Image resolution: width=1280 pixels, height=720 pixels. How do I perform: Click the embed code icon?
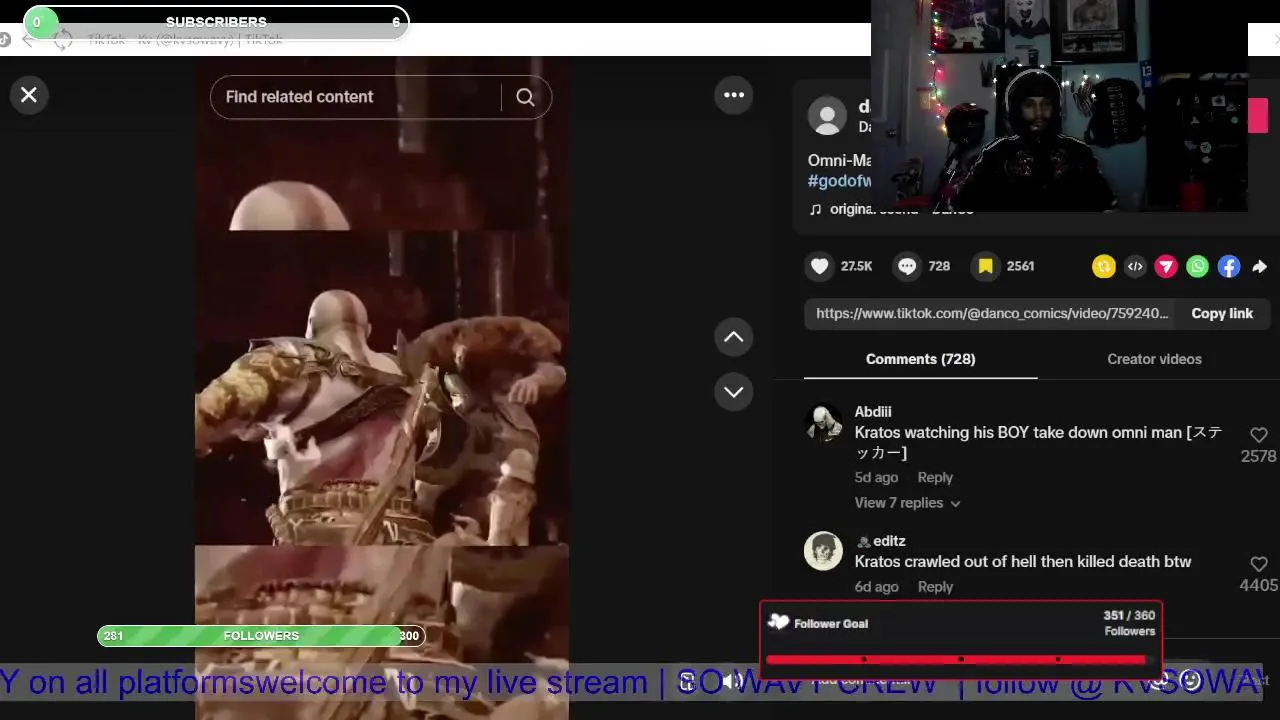(1135, 266)
